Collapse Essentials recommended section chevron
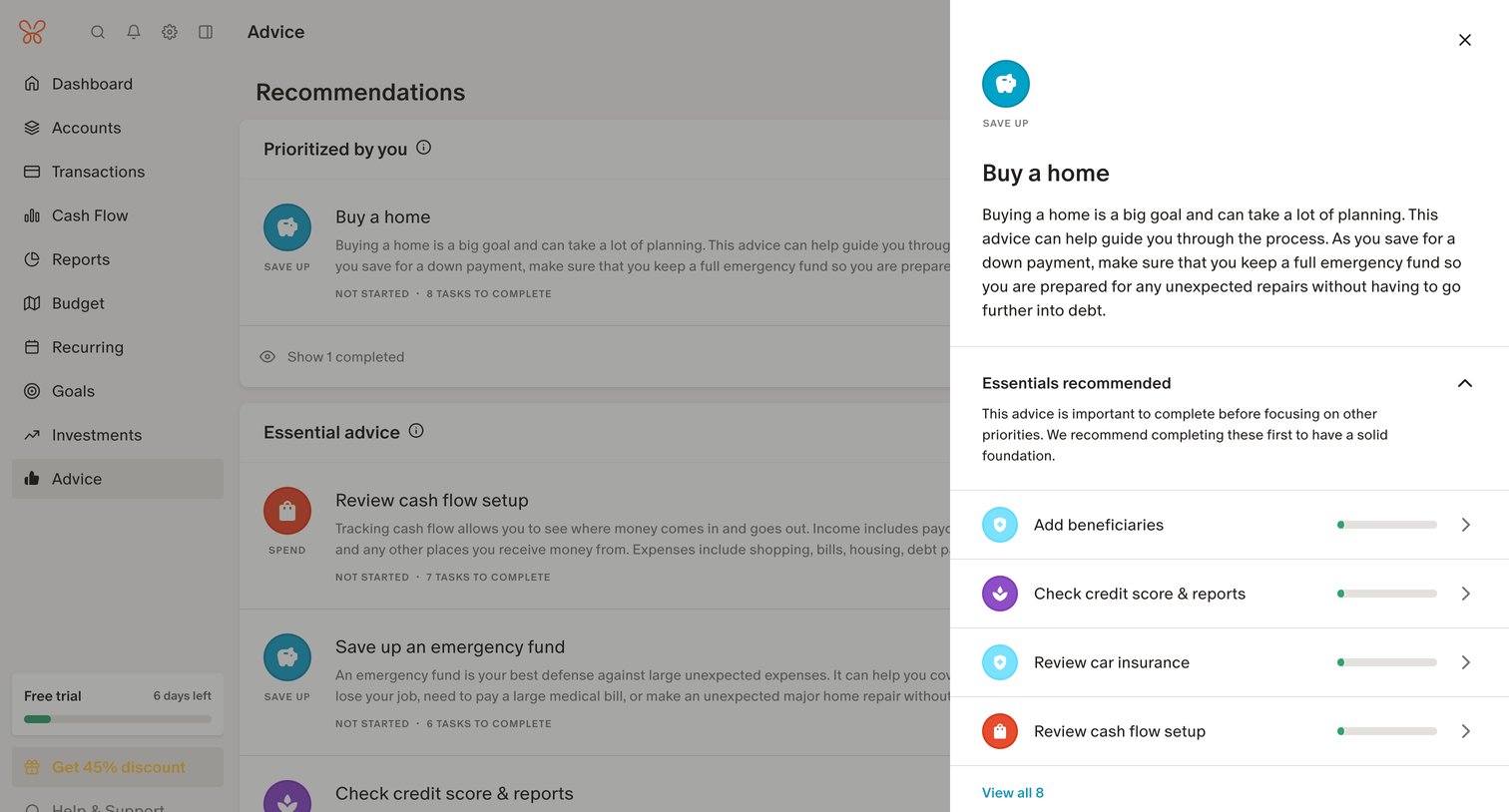This screenshot has width=1509, height=812. pos(1465,383)
